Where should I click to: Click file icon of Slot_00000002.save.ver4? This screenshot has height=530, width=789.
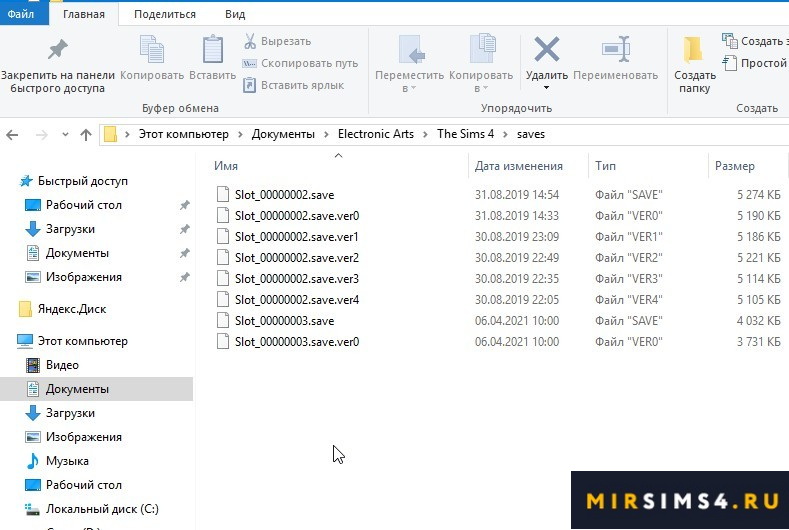pos(223,299)
